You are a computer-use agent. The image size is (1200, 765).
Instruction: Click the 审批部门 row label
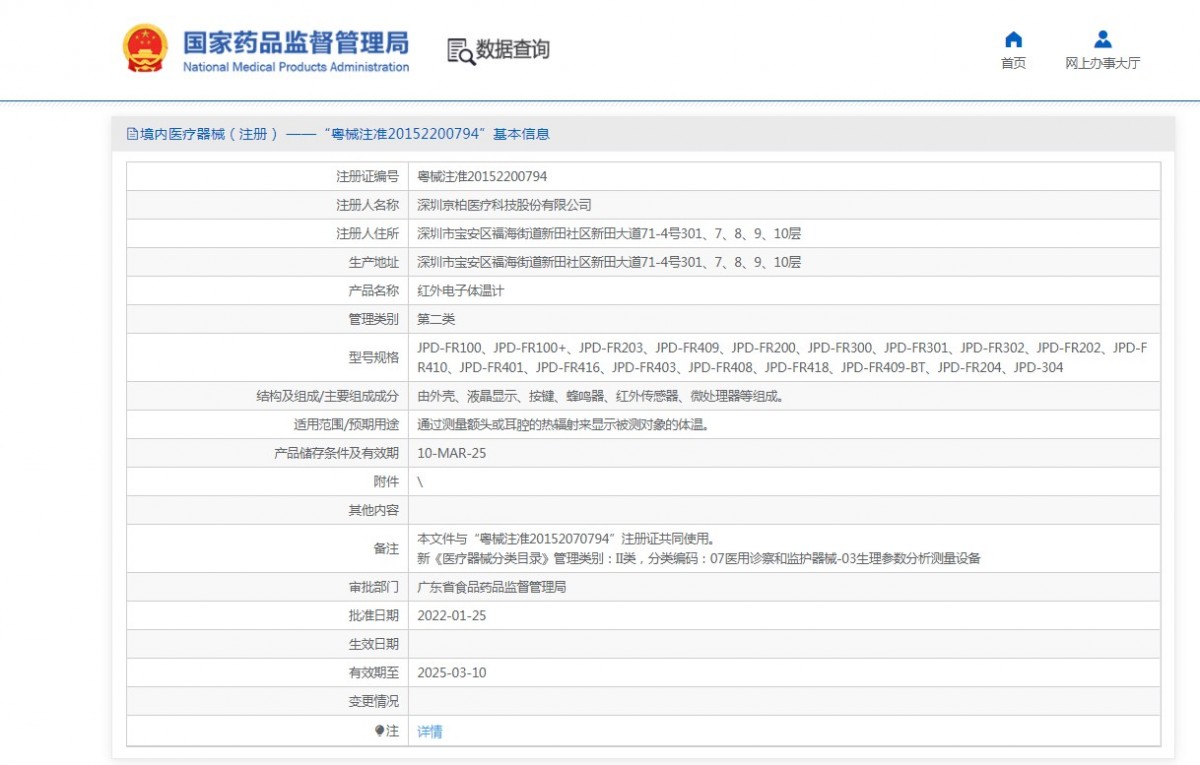[373, 587]
